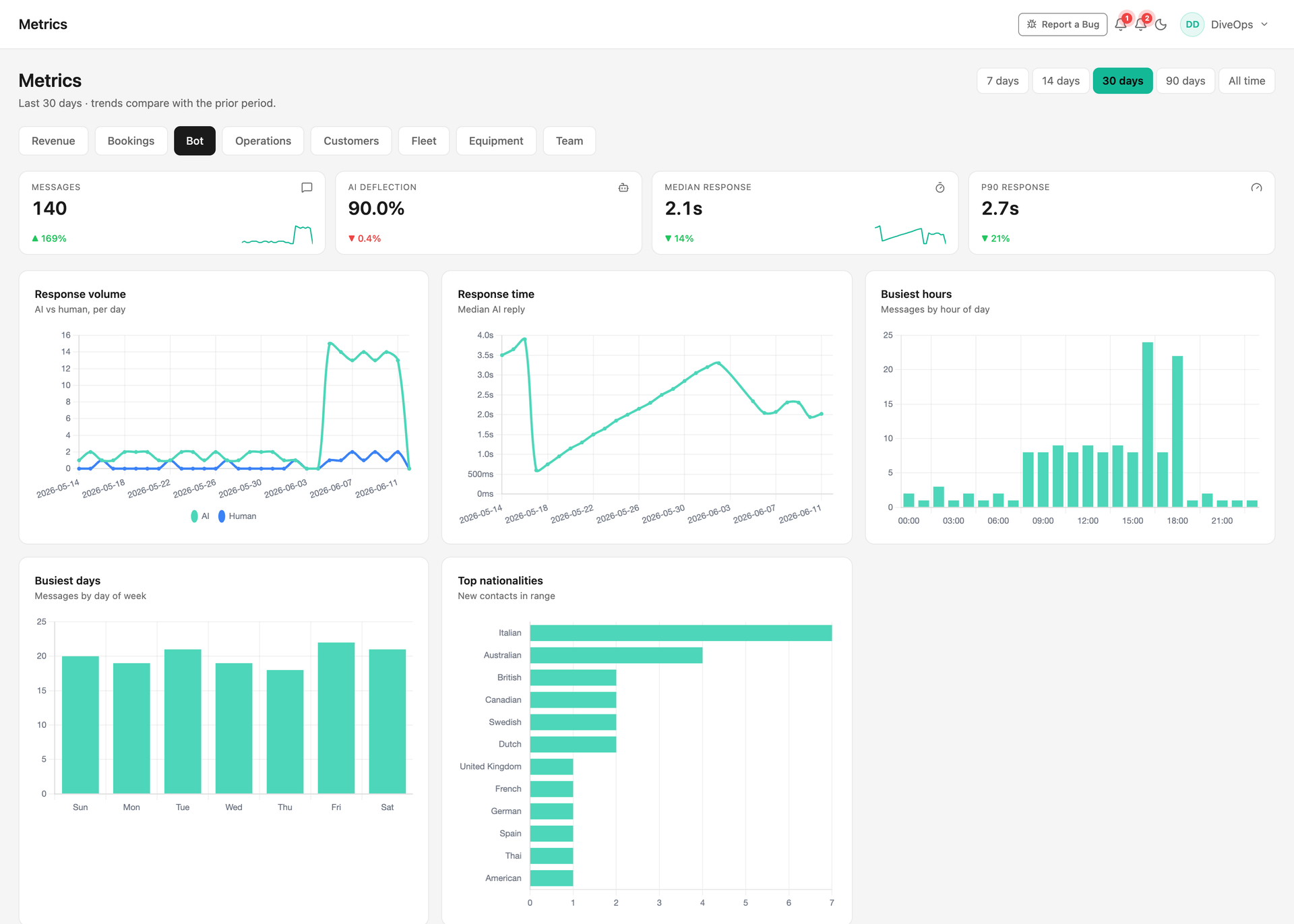Click the Busiest days chart title
The width and height of the screenshot is (1294, 924).
pyautogui.click(x=67, y=580)
